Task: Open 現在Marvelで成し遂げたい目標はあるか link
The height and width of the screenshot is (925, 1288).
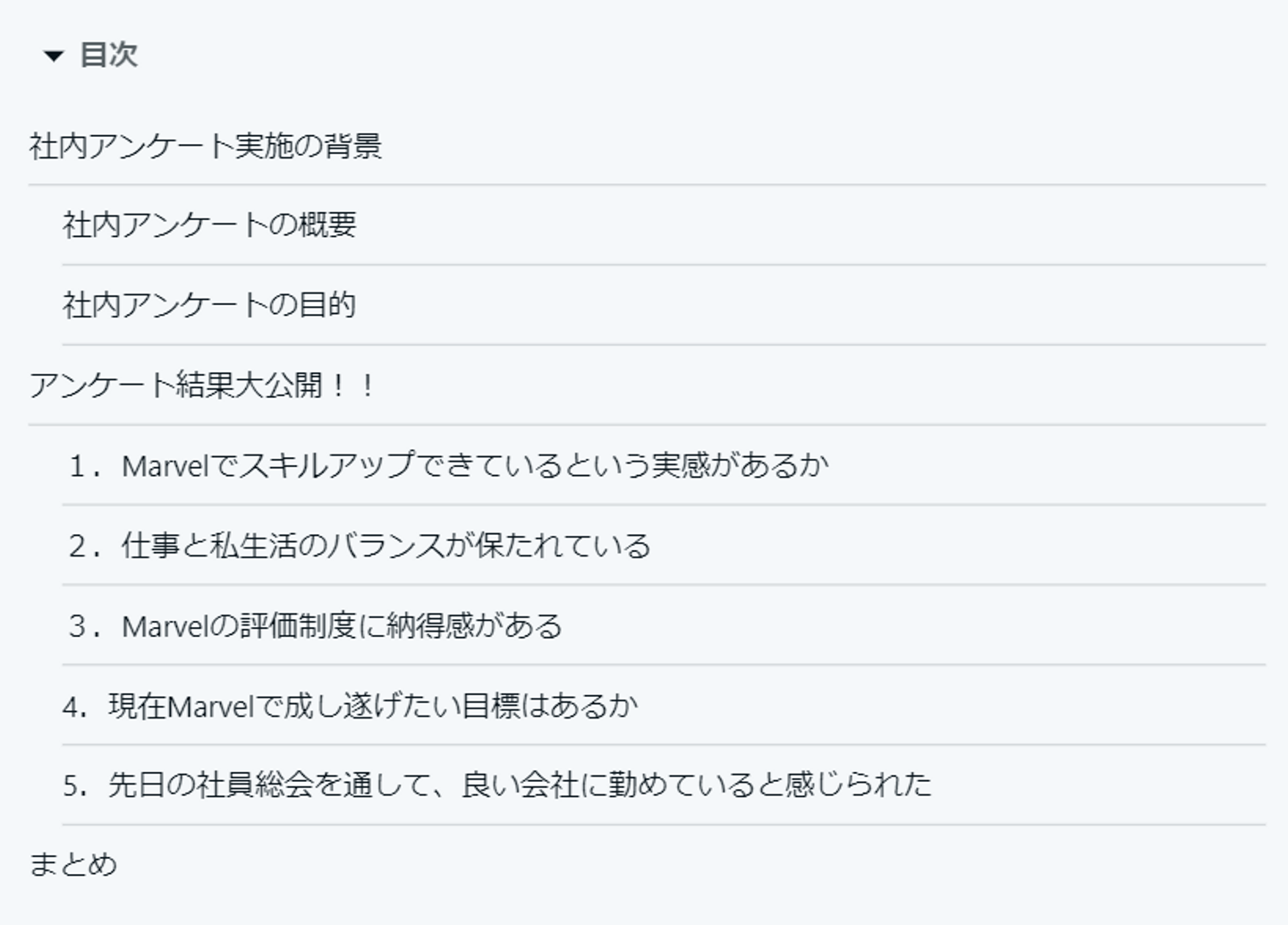Action: coord(373,706)
